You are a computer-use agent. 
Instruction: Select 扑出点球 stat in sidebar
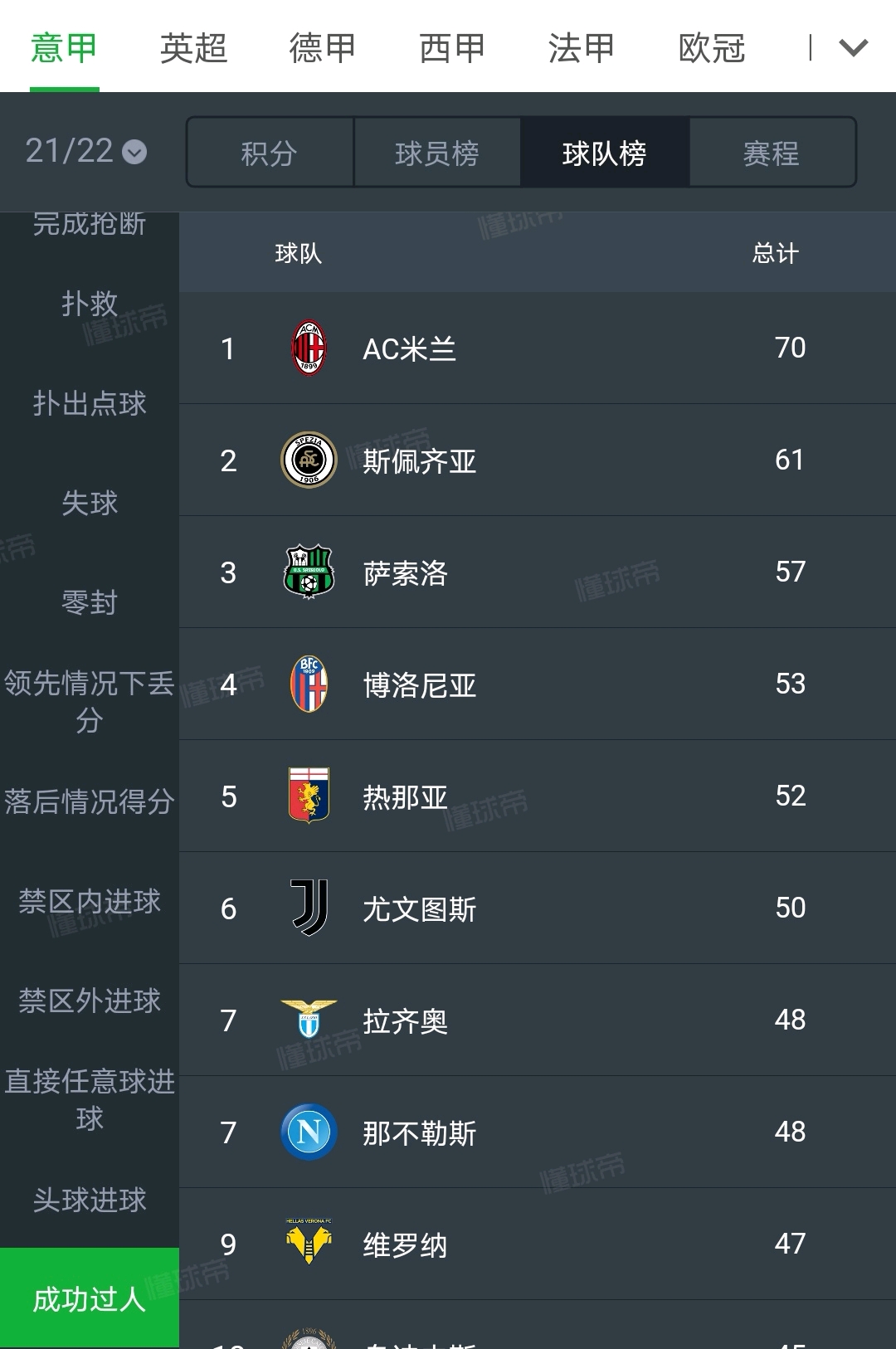pos(90,403)
